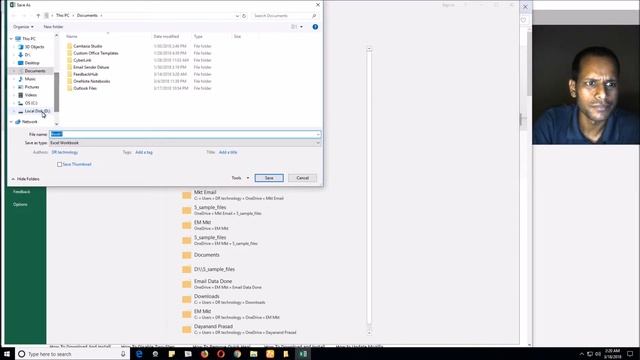Click the Add a title link
The image size is (640, 360).
228,152
